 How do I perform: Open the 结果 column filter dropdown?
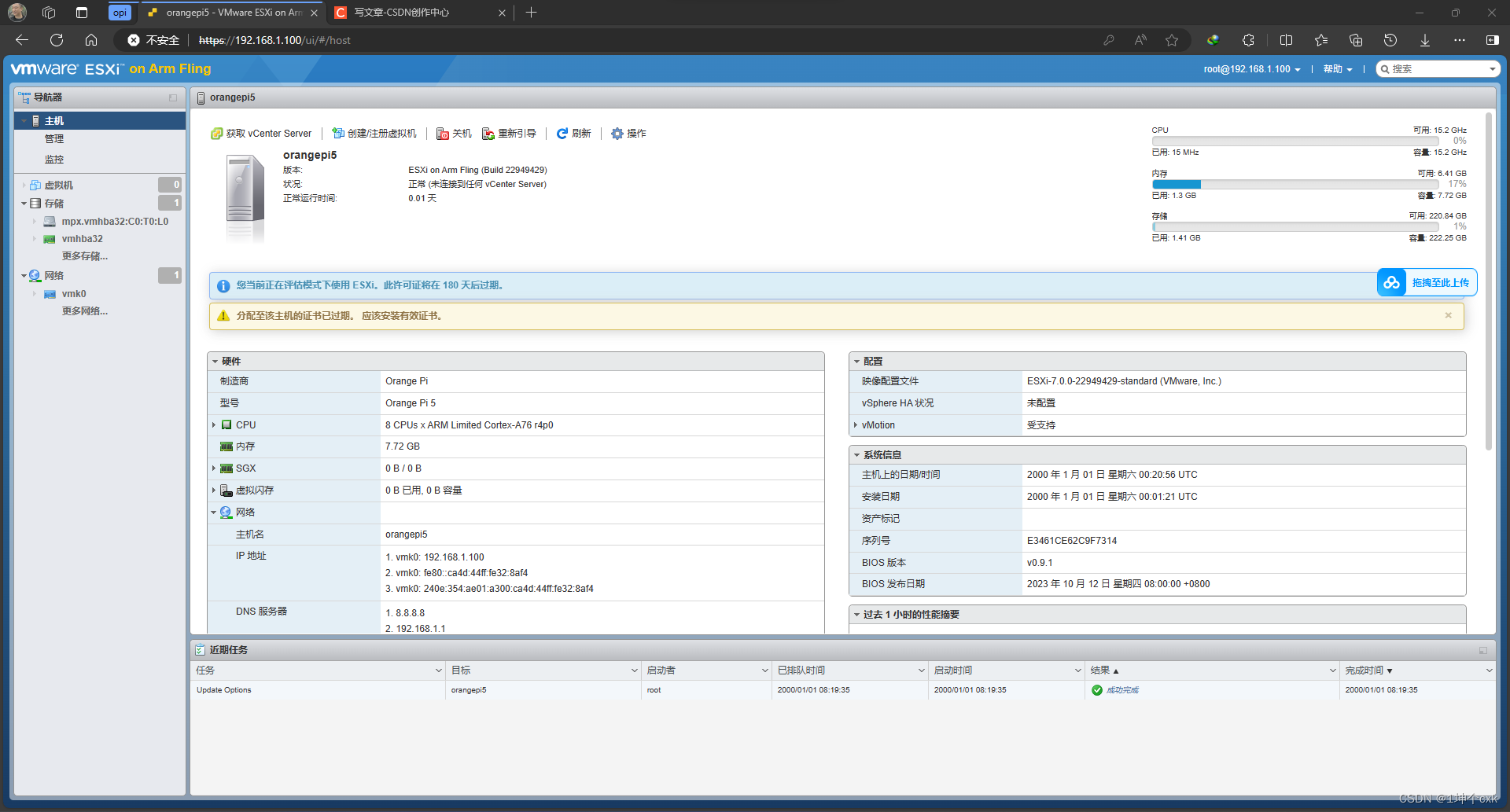[1331, 670]
